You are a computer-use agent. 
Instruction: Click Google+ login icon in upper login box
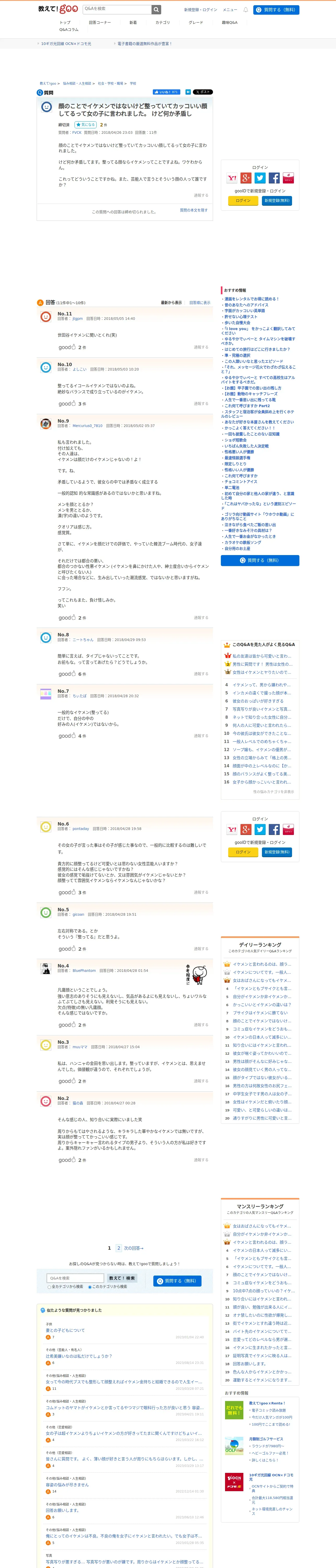point(246,178)
